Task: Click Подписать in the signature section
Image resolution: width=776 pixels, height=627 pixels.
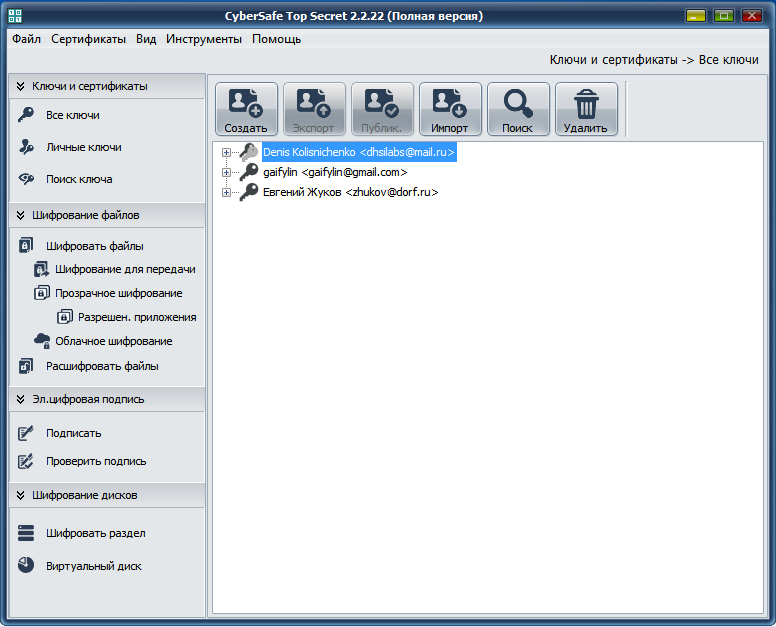Action: [x=73, y=433]
